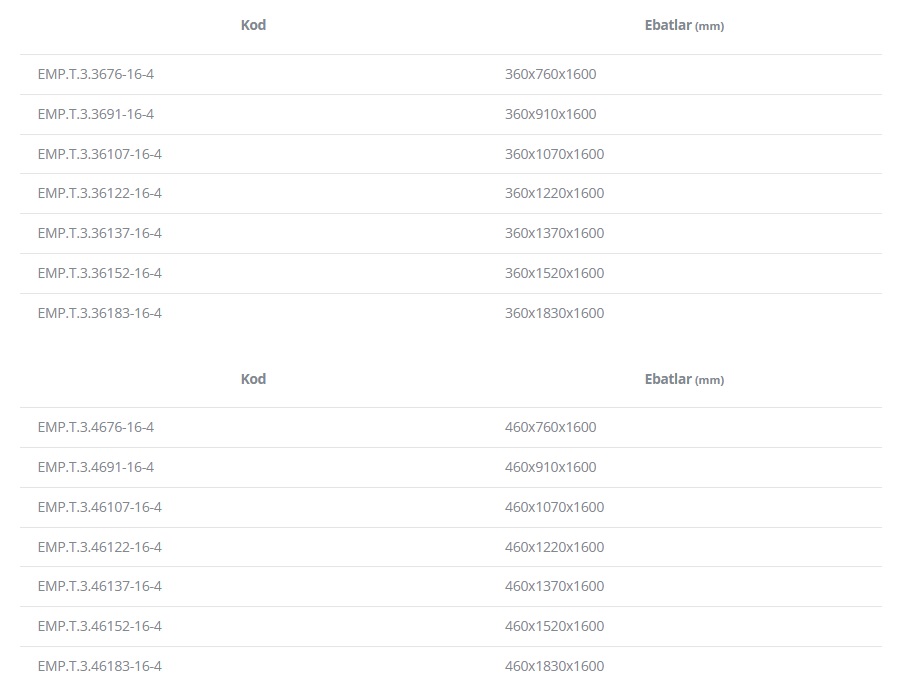This screenshot has height=695, width=904.
Task: Click the first table's Kod column header
Action: point(253,25)
